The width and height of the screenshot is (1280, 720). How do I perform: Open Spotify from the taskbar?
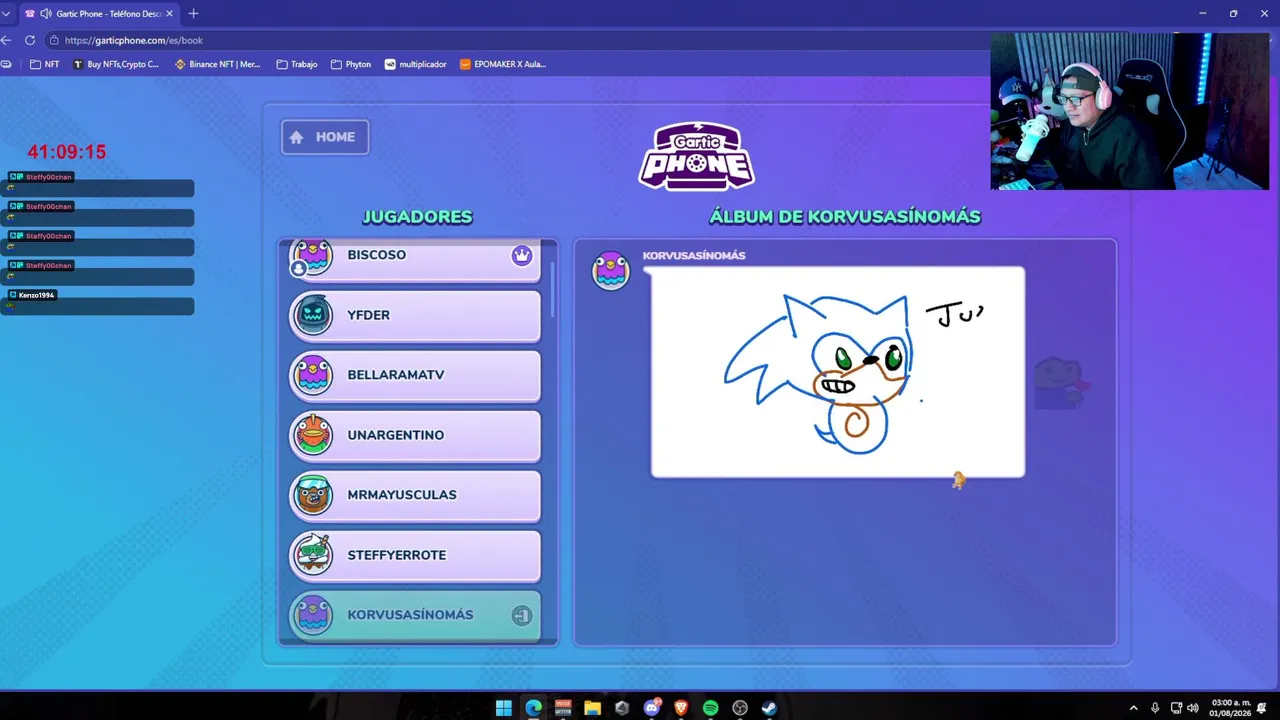pos(710,708)
